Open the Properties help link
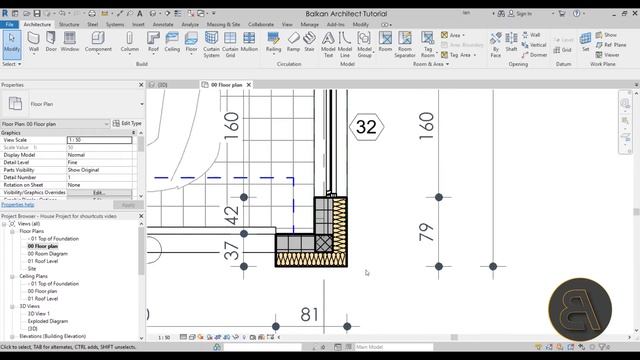 point(18,205)
